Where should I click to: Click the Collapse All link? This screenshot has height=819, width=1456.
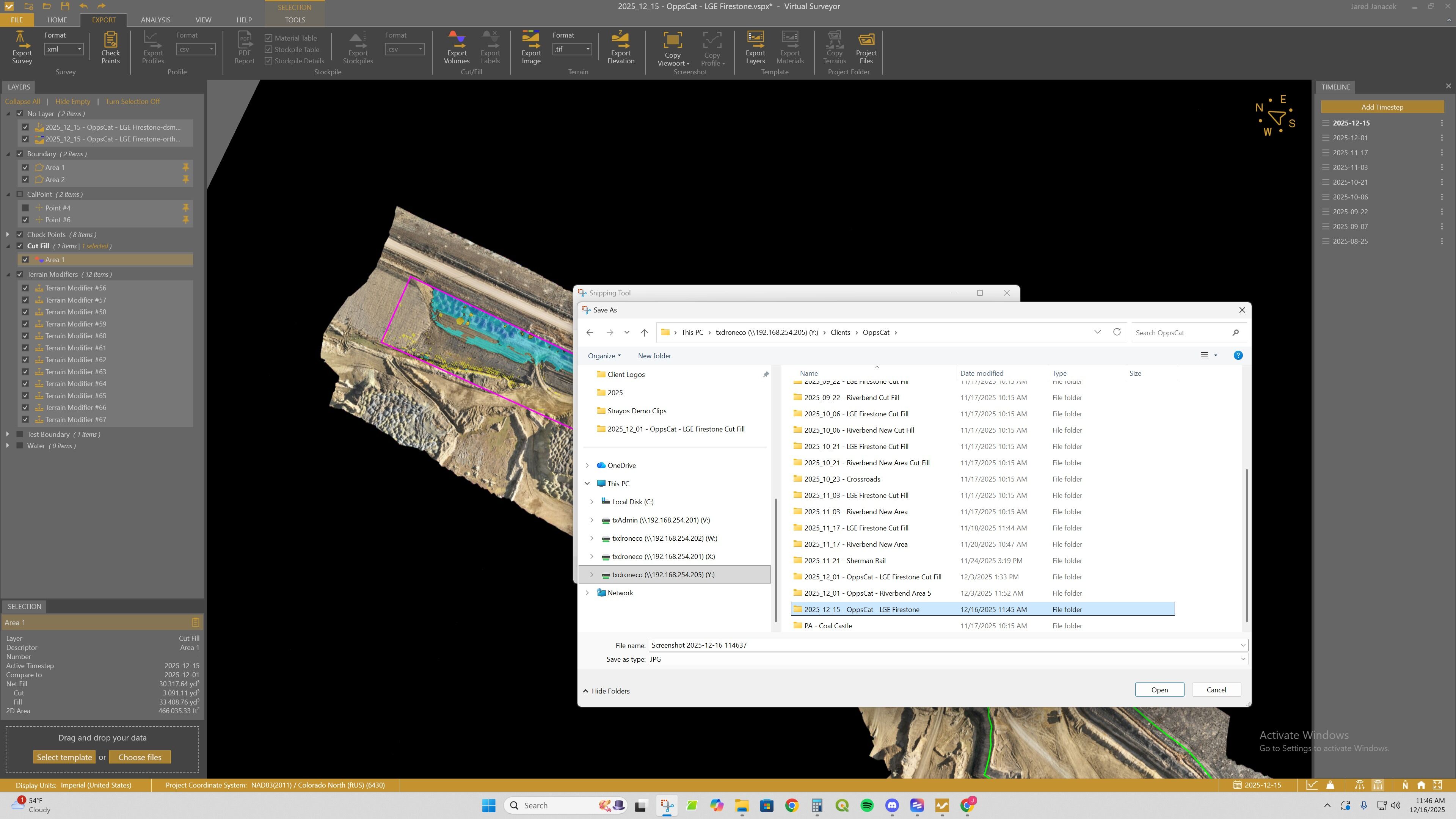(23, 102)
